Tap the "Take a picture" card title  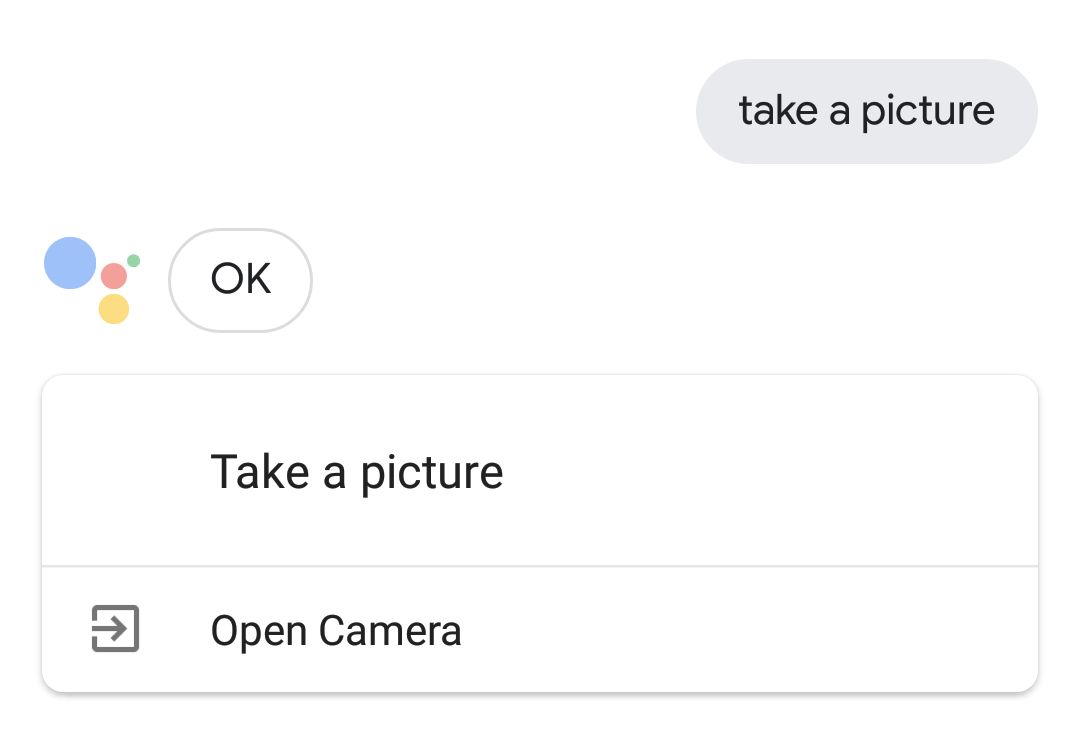(x=356, y=472)
